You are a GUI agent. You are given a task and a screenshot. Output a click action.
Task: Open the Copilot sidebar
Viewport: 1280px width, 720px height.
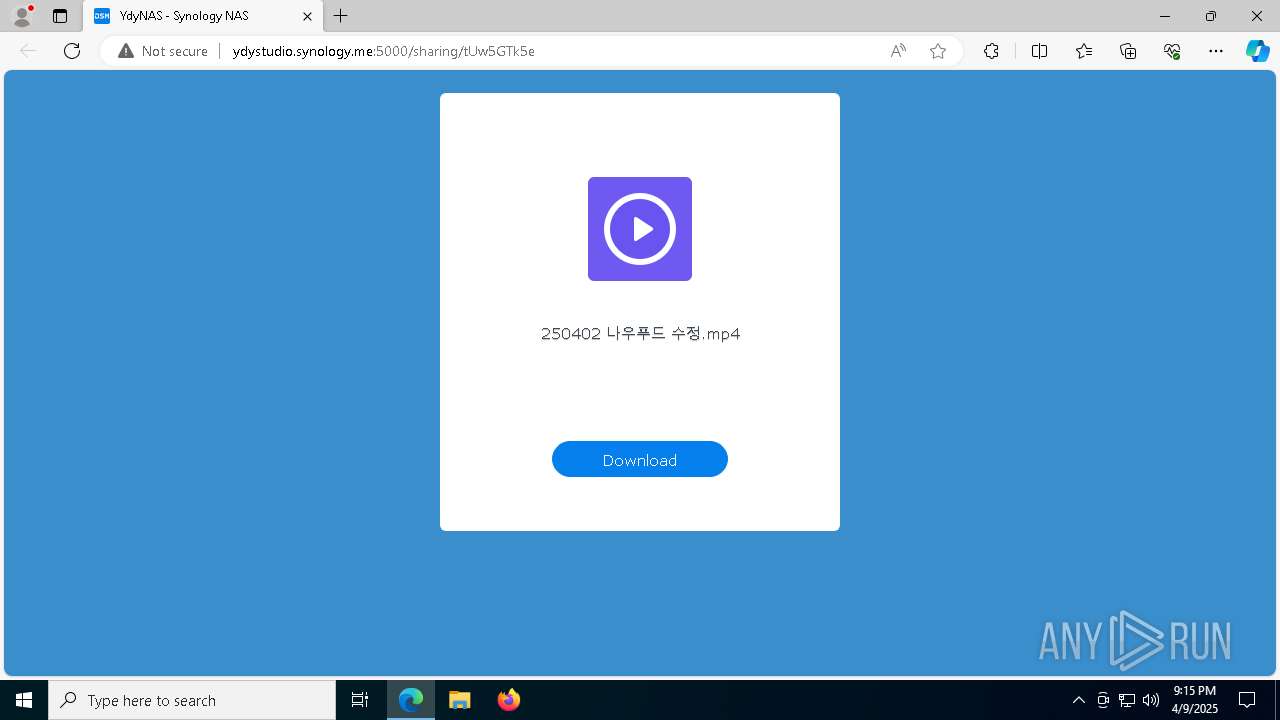(1257, 51)
